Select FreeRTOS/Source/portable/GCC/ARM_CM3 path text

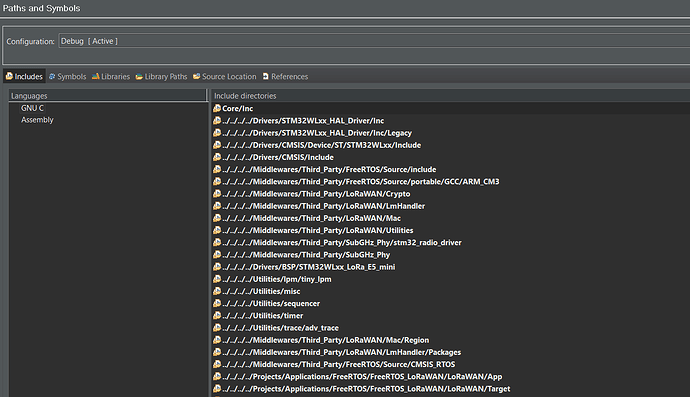point(361,182)
